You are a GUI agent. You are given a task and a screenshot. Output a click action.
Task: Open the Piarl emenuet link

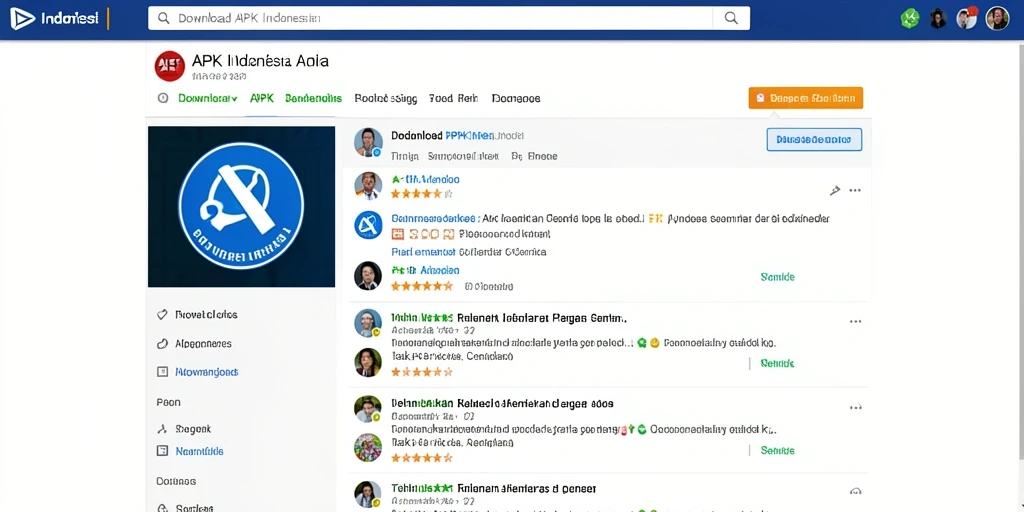pyautogui.click(x=423, y=251)
